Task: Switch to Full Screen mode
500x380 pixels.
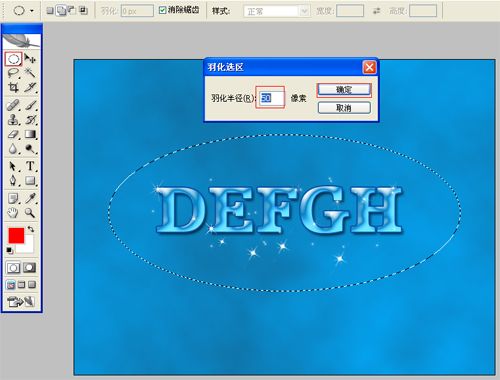Action: [32, 285]
